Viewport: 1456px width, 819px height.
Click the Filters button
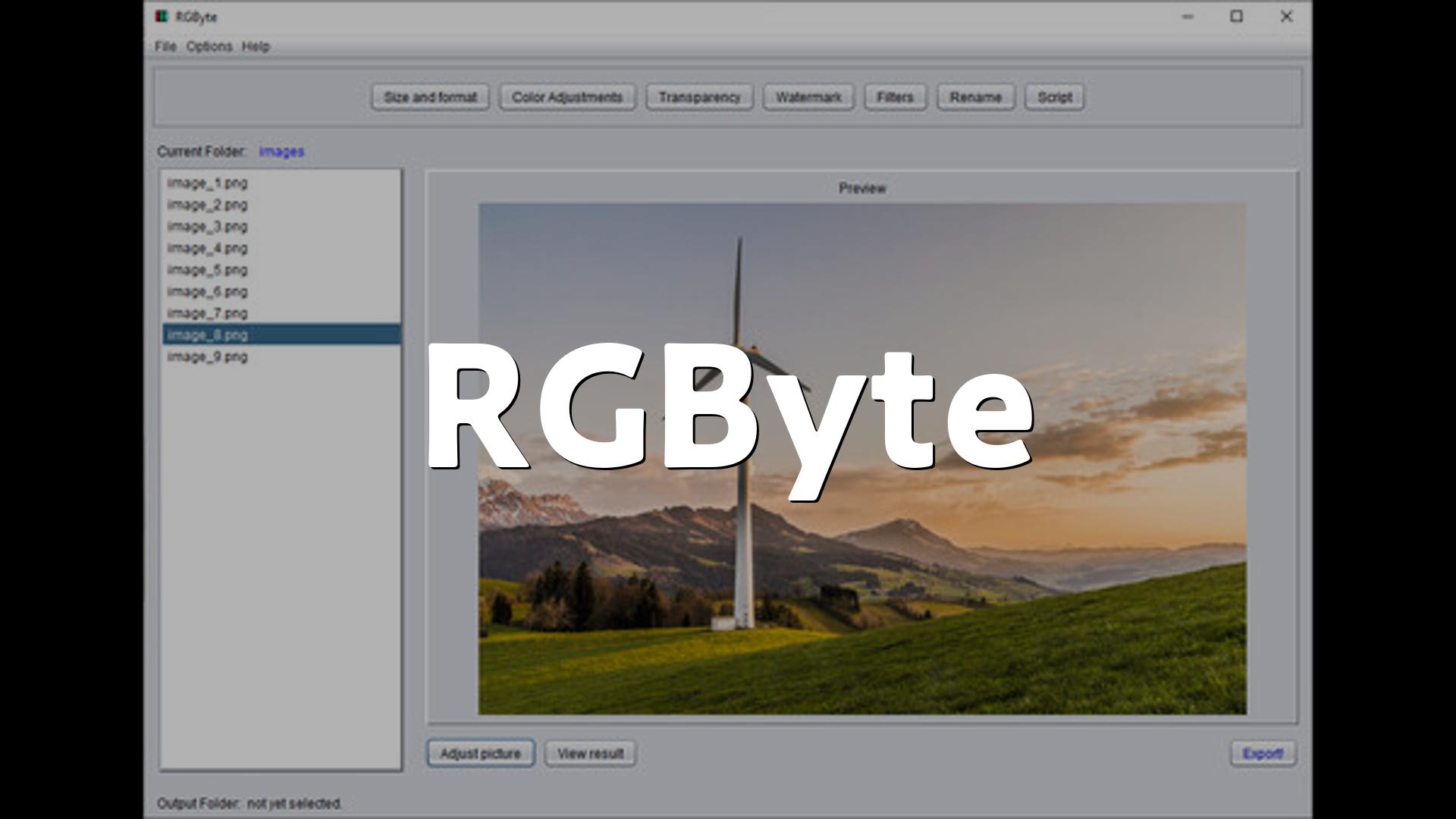[895, 97]
